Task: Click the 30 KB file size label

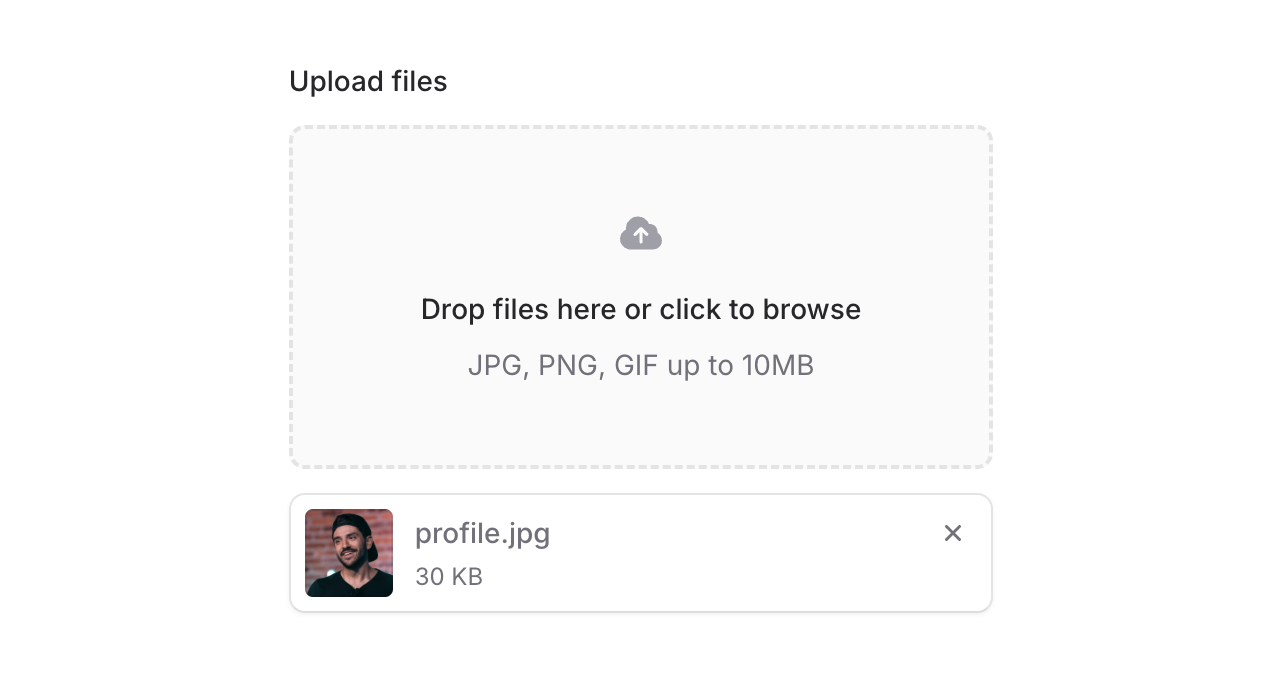Action: coord(448,576)
